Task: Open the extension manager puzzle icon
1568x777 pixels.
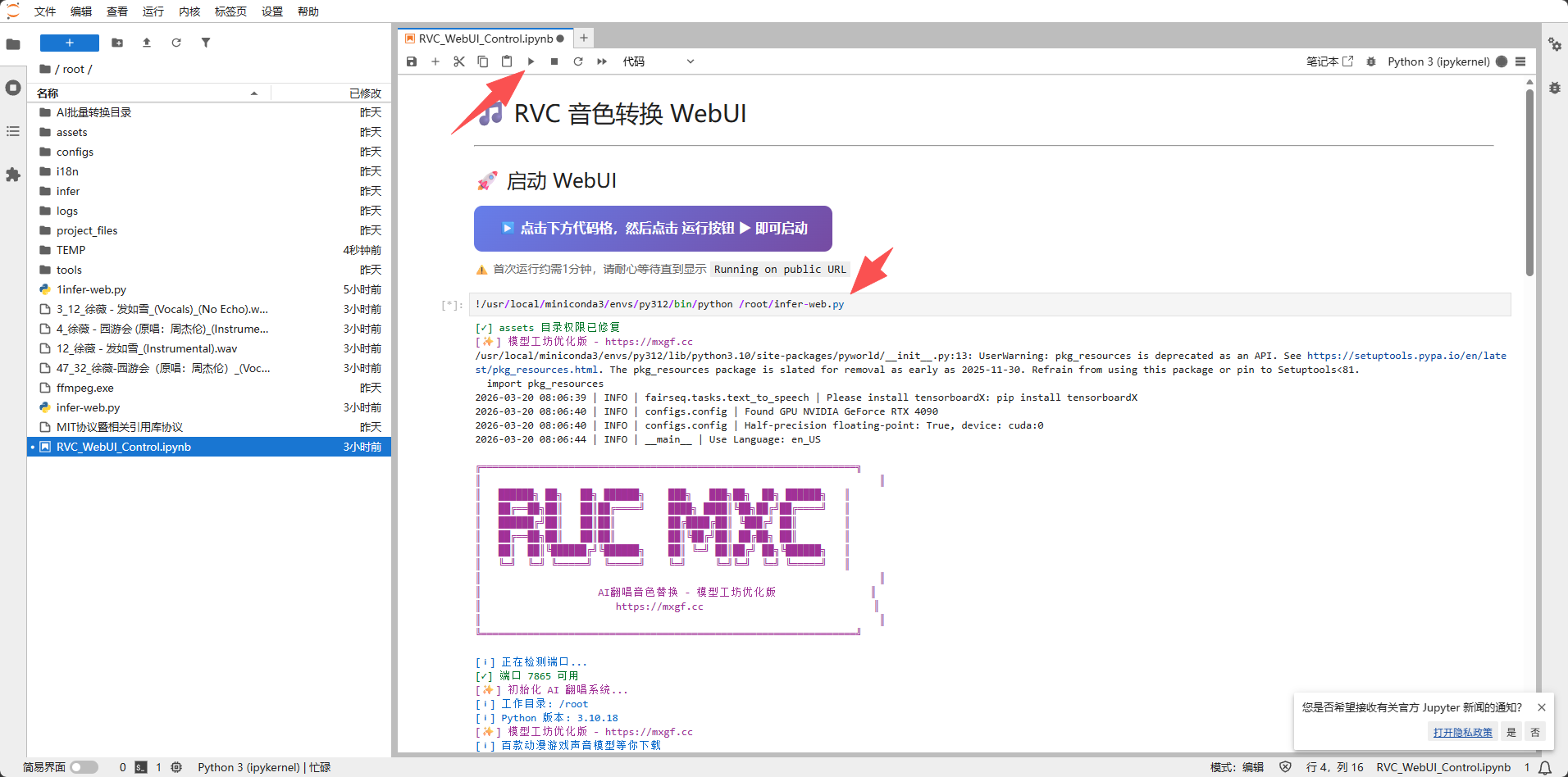Action: click(x=13, y=175)
